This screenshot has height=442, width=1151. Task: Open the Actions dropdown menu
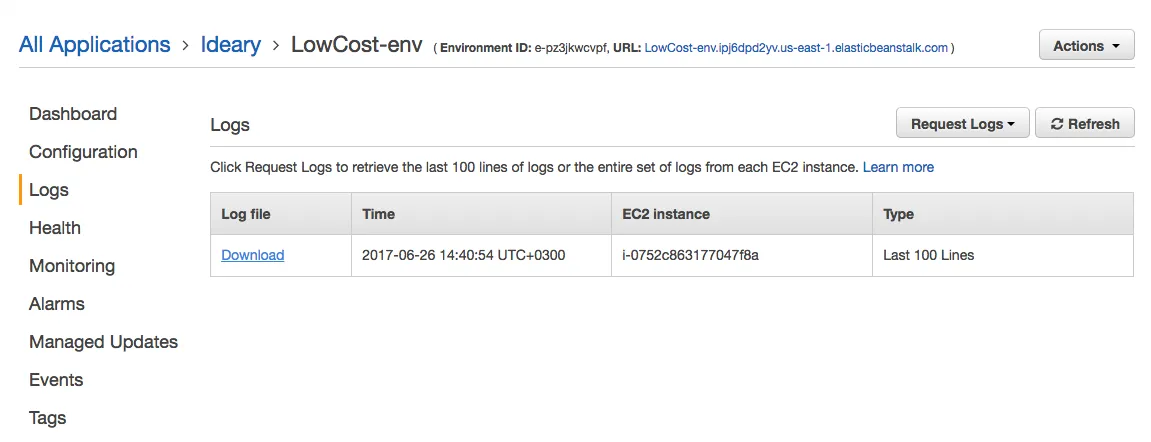[1086, 46]
